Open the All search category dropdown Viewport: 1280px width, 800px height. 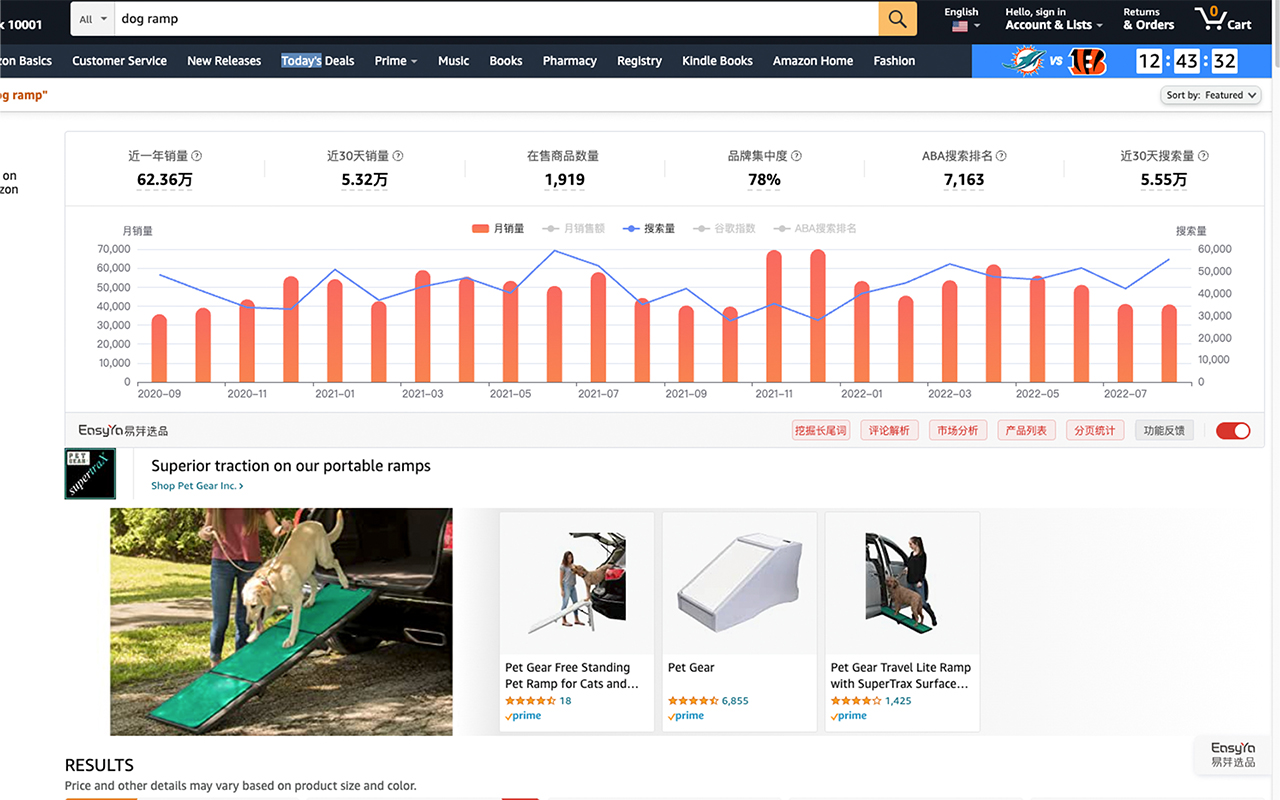pos(91,18)
